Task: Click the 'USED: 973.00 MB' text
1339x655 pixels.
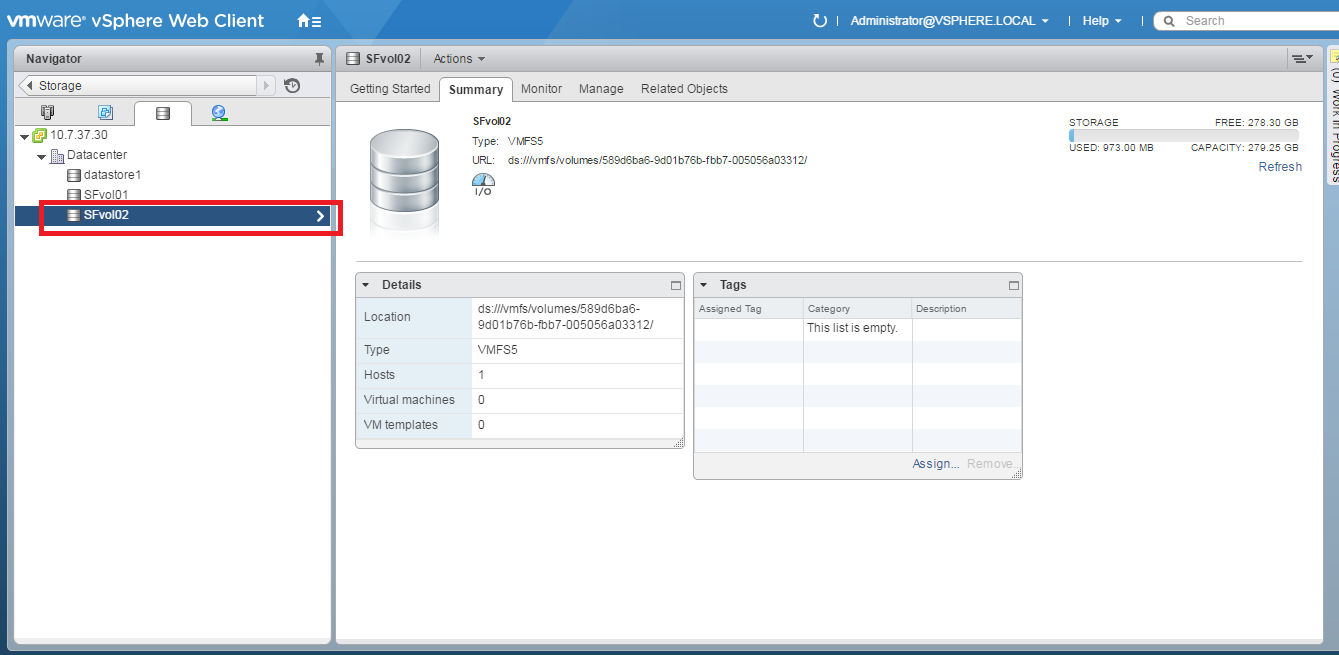Action: tap(1111, 148)
